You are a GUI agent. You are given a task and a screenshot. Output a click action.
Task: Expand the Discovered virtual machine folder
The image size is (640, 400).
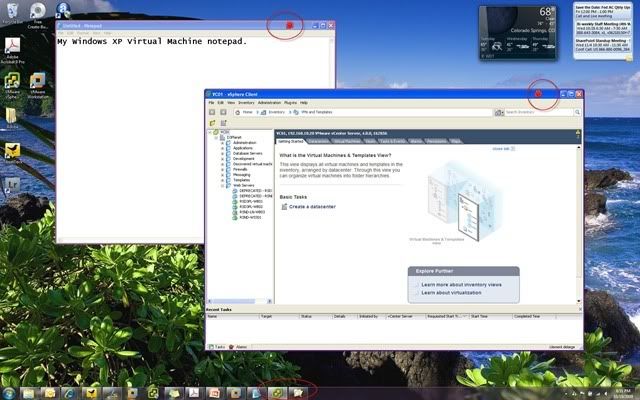[222, 164]
